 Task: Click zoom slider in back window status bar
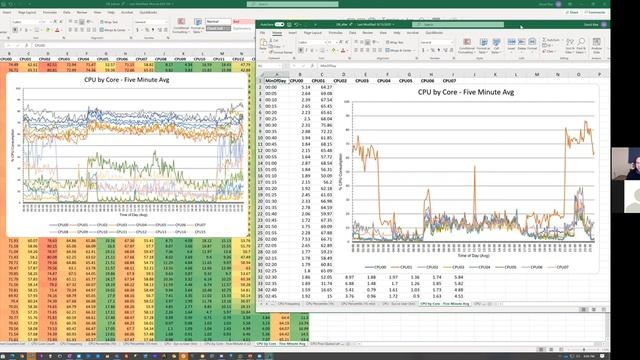point(584,349)
